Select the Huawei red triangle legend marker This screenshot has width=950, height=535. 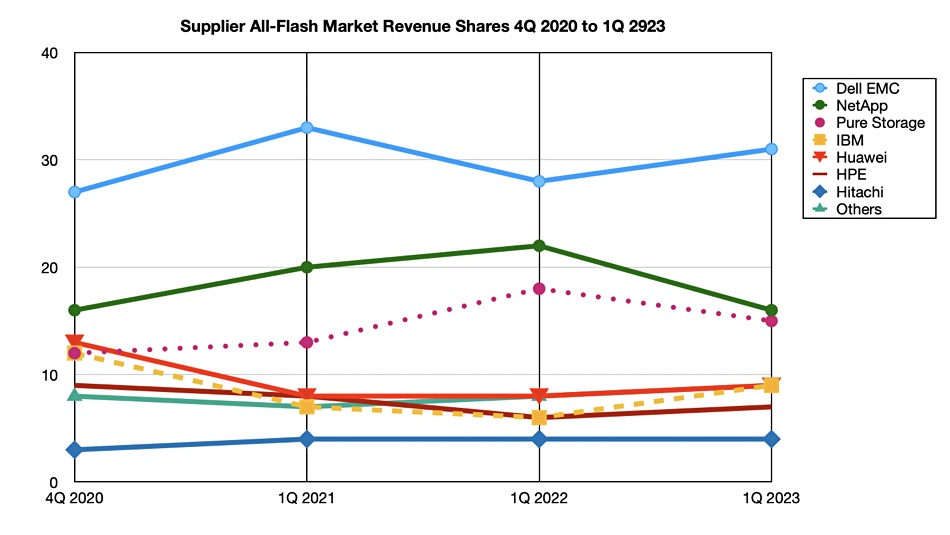pos(819,158)
